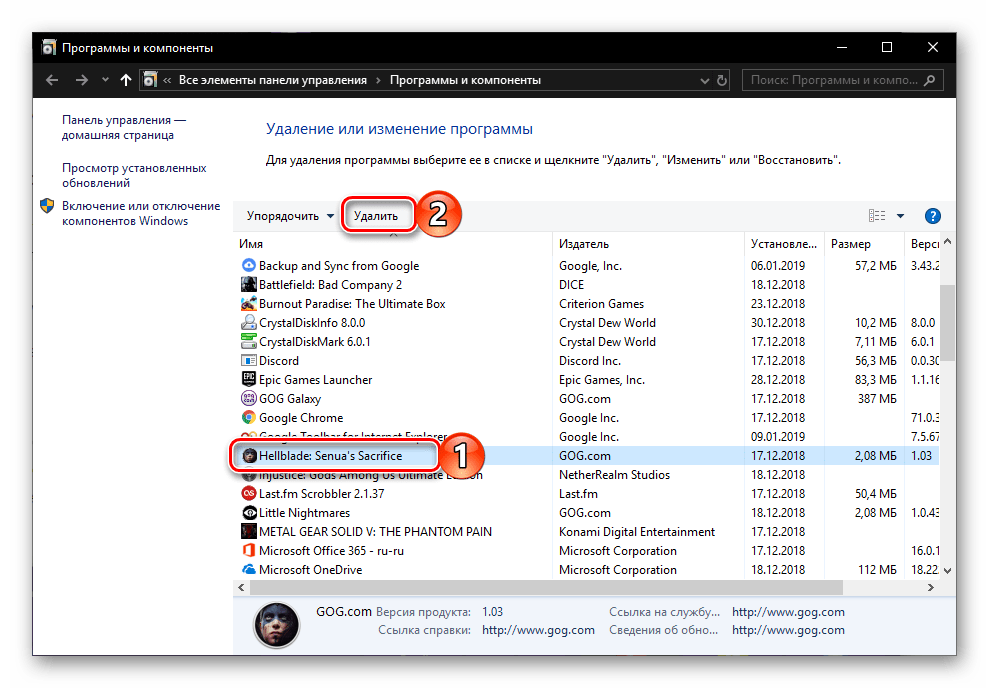The width and height of the screenshot is (989, 688).
Task: Click the NetherRealm Studios publisher cell
Action: pos(614,475)
